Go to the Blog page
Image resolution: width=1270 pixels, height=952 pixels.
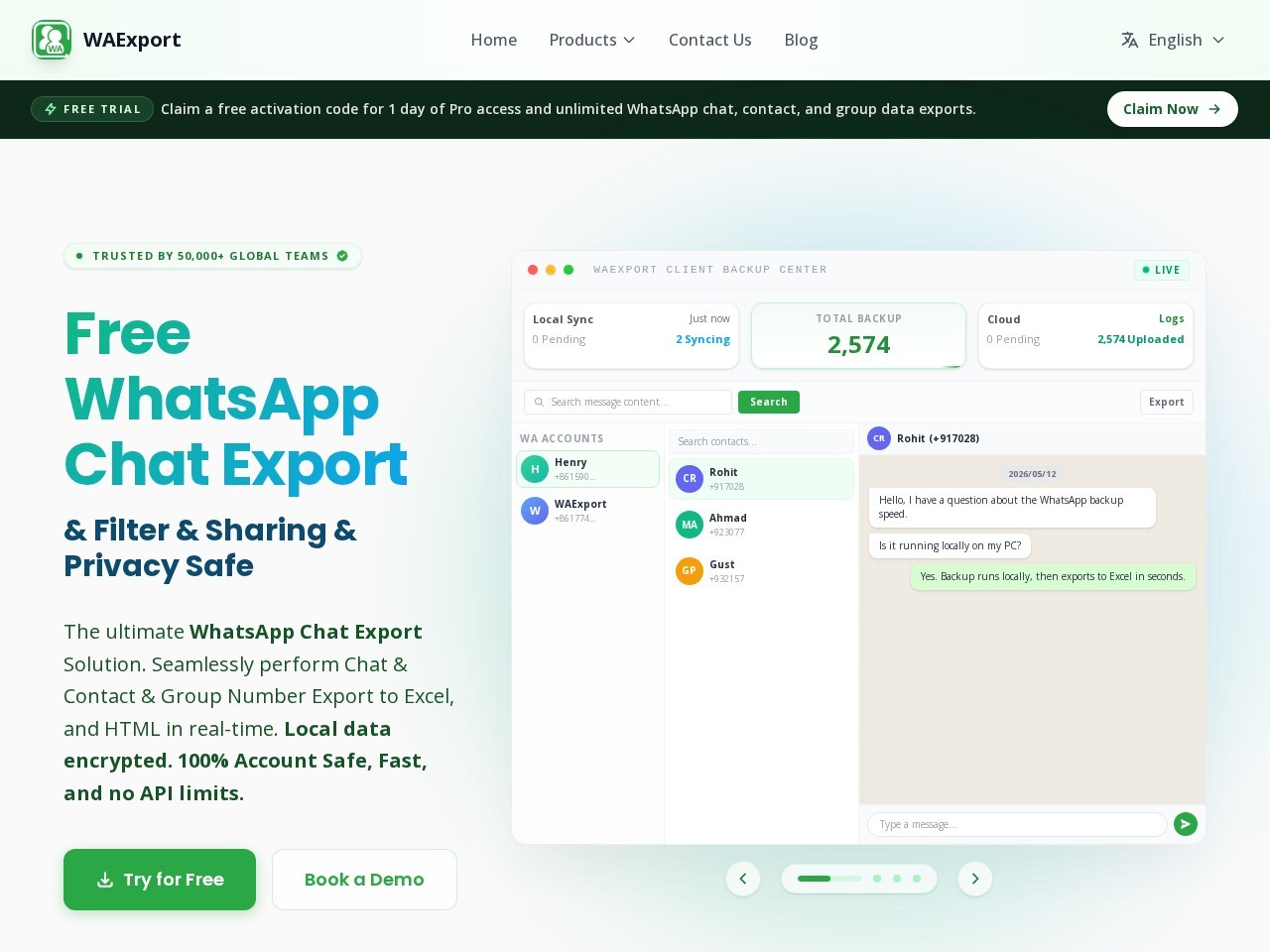pos(801,40)
